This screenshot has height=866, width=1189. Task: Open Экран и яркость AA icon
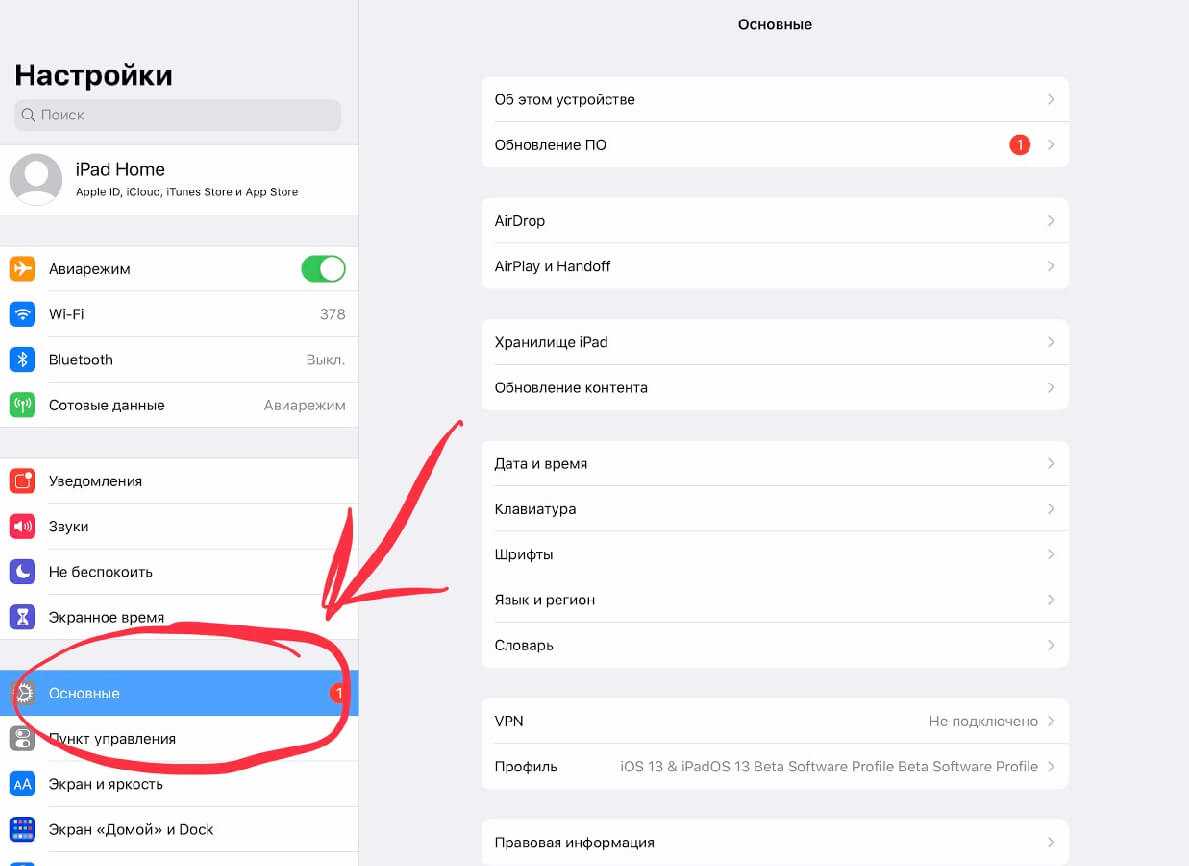point(22,784)
